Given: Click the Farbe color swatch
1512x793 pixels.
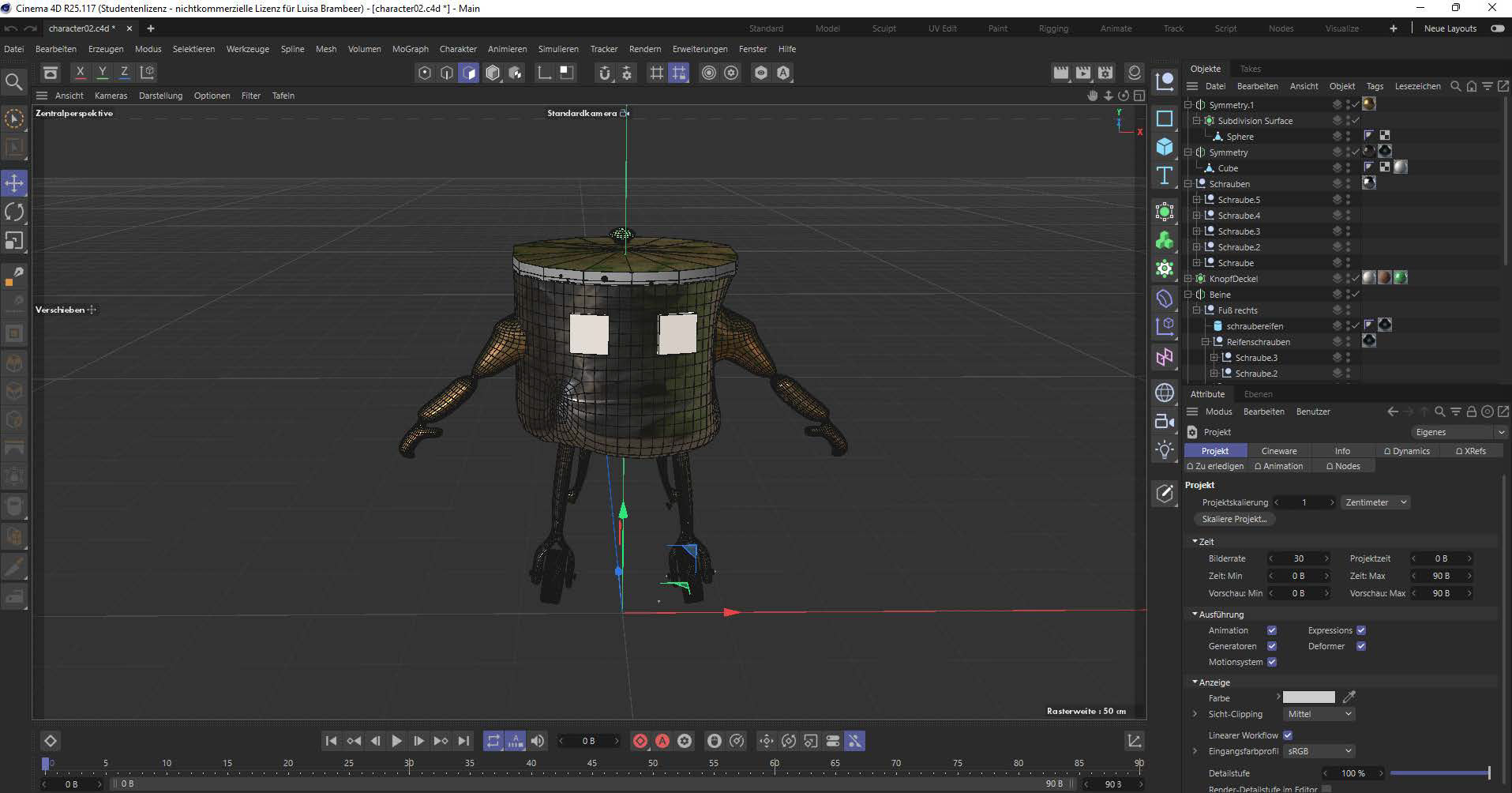Looking at the screenshot, I should (x=1308, y=697).
